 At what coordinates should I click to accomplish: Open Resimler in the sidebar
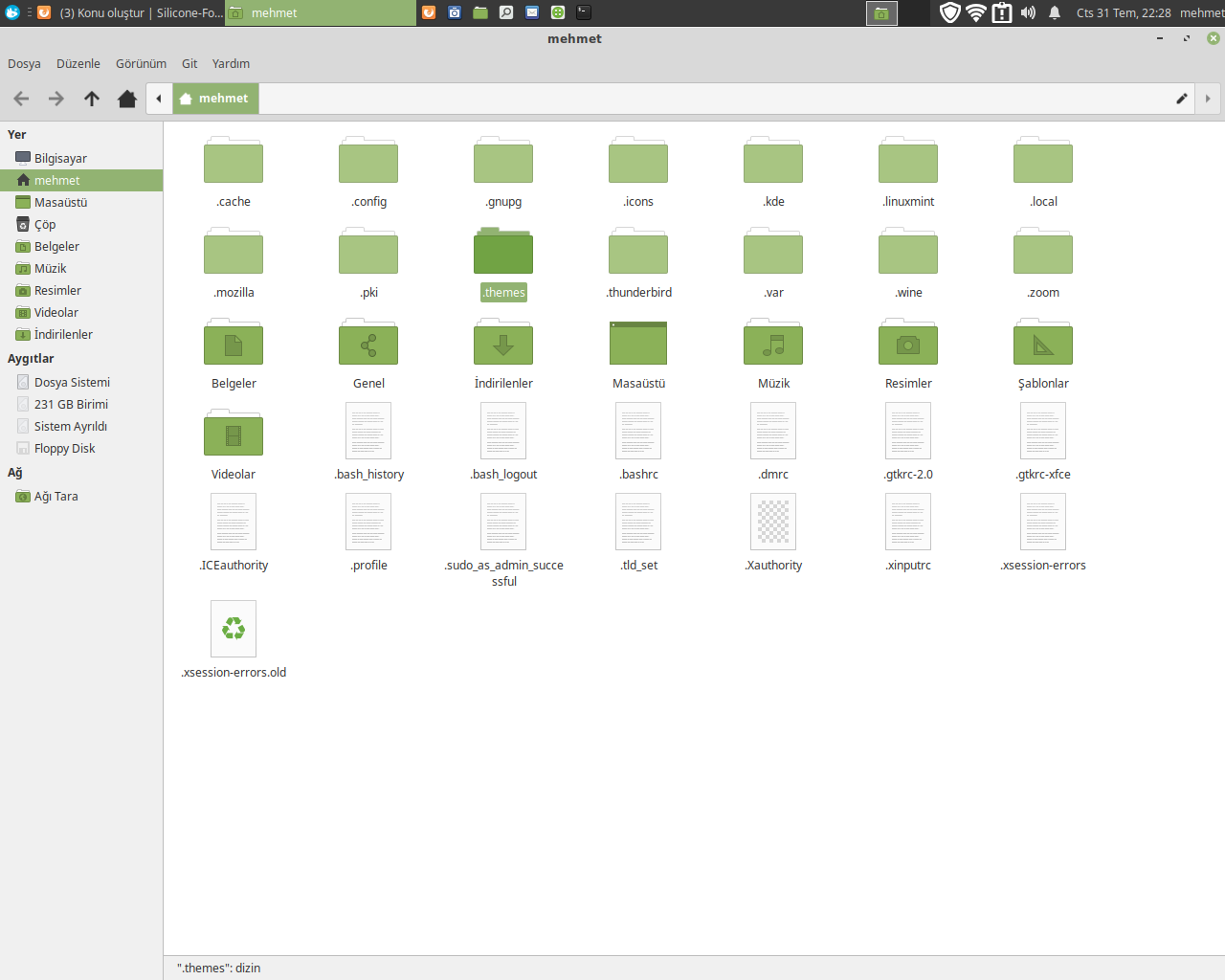[81, 290]
